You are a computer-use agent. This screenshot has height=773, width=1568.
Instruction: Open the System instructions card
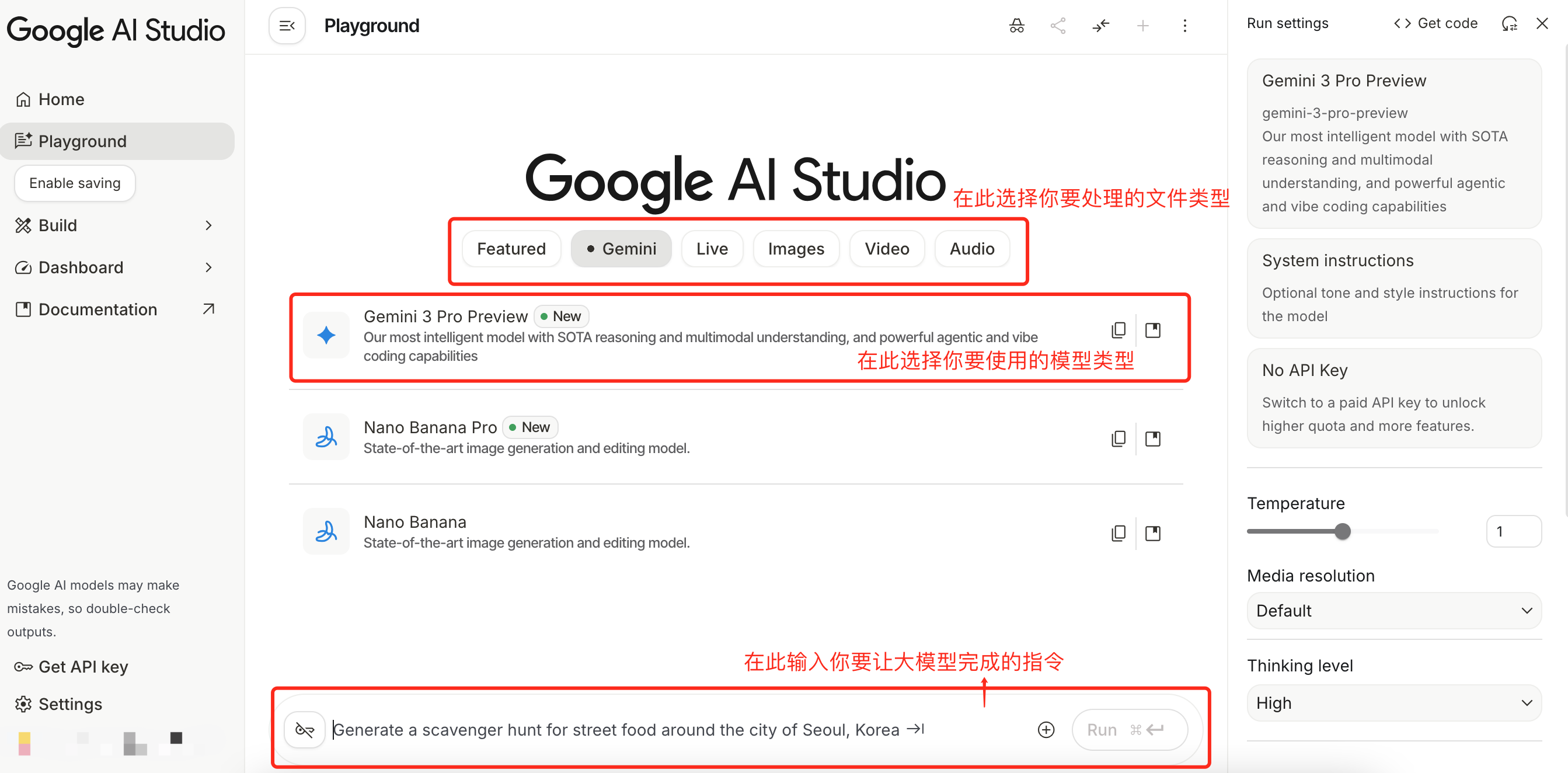coord(1394,288)
